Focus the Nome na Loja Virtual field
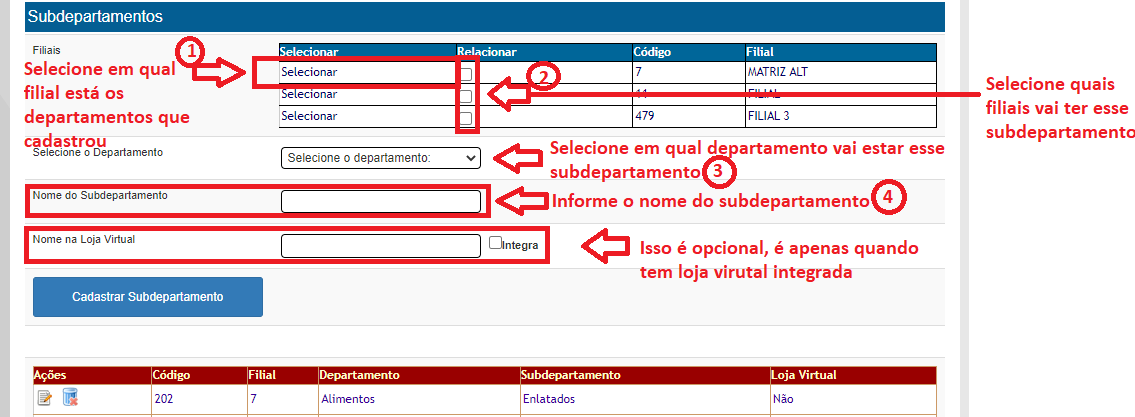 [381, 246]
